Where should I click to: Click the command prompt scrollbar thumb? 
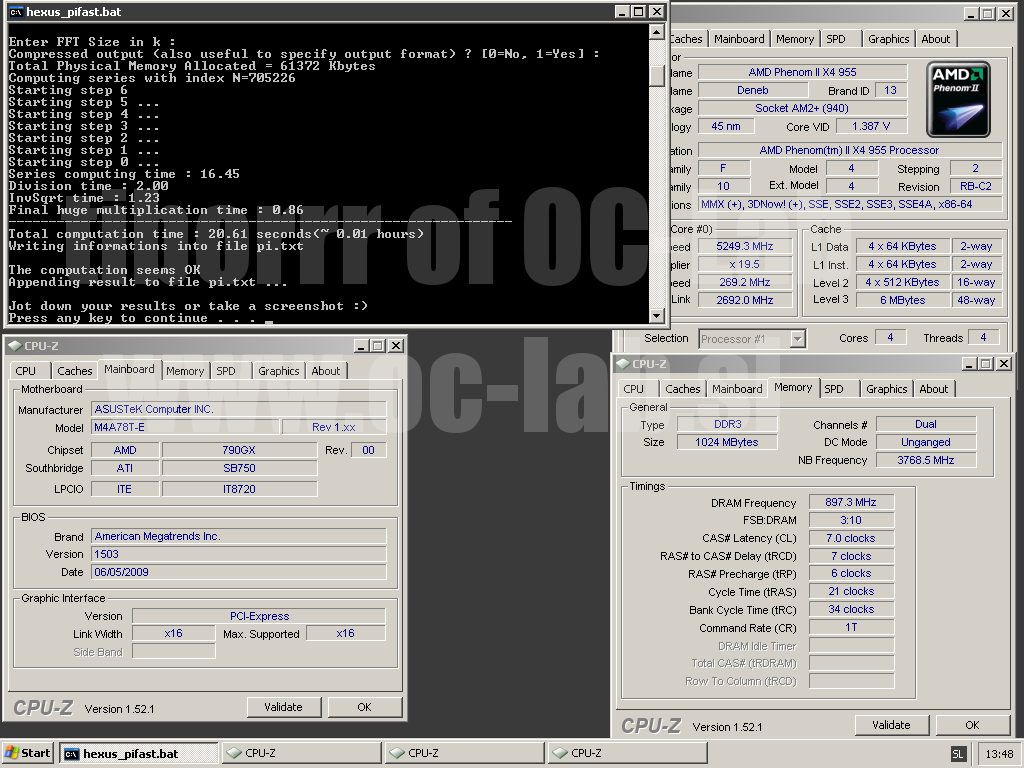[657, 75]
